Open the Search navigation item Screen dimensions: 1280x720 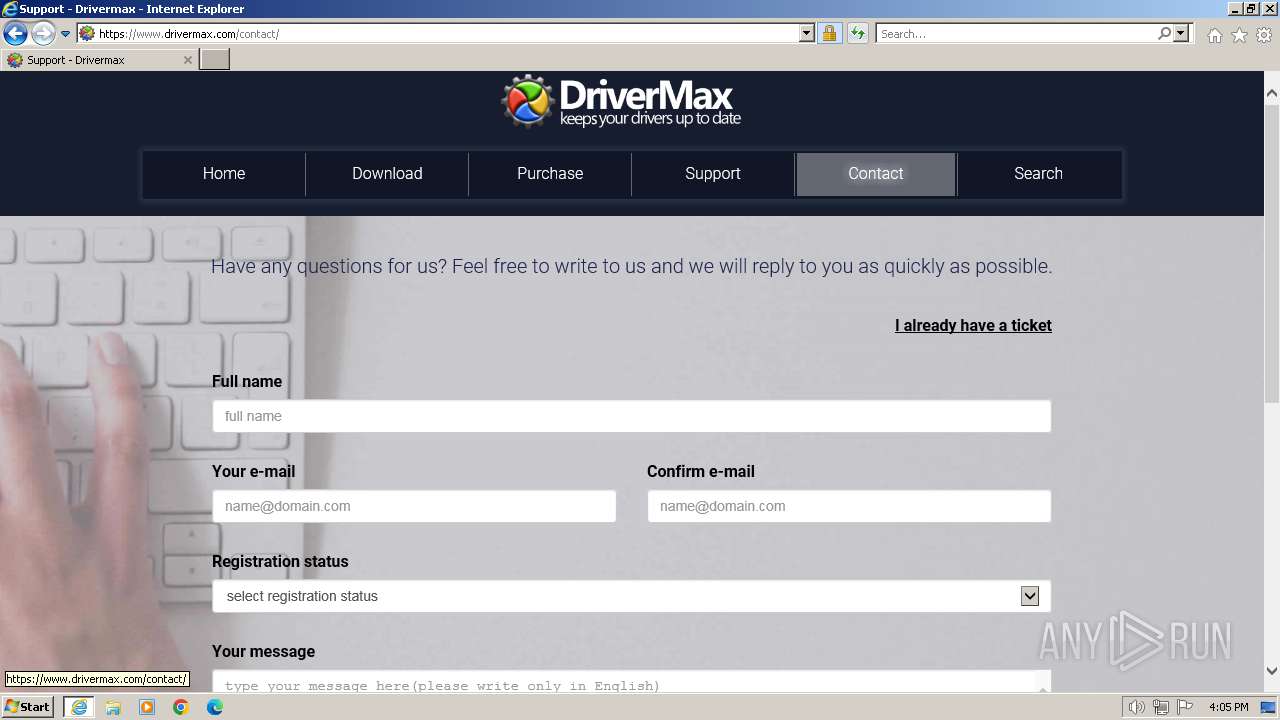[1038, 174]
